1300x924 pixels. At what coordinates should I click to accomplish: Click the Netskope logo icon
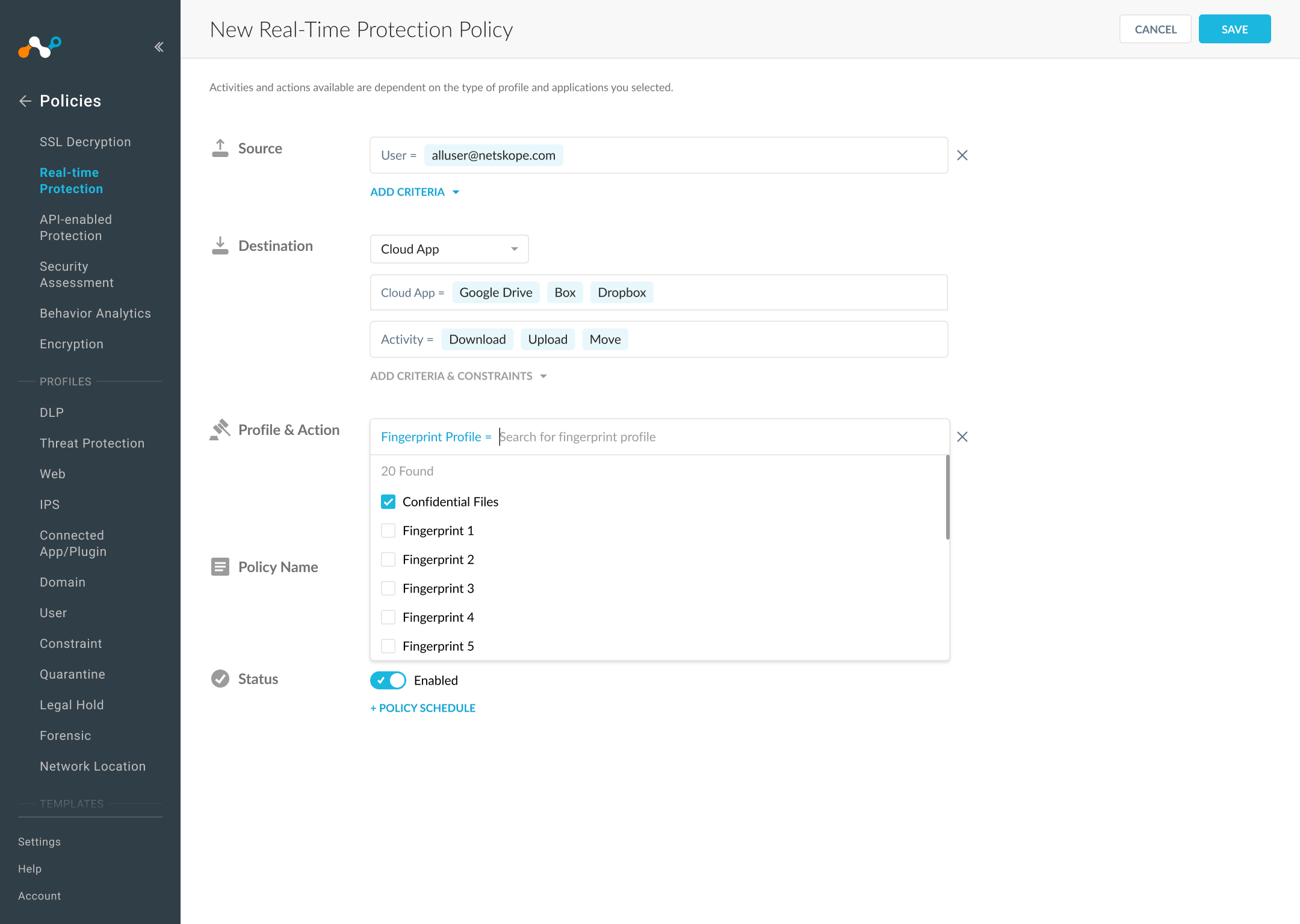(x=40, y=47)
